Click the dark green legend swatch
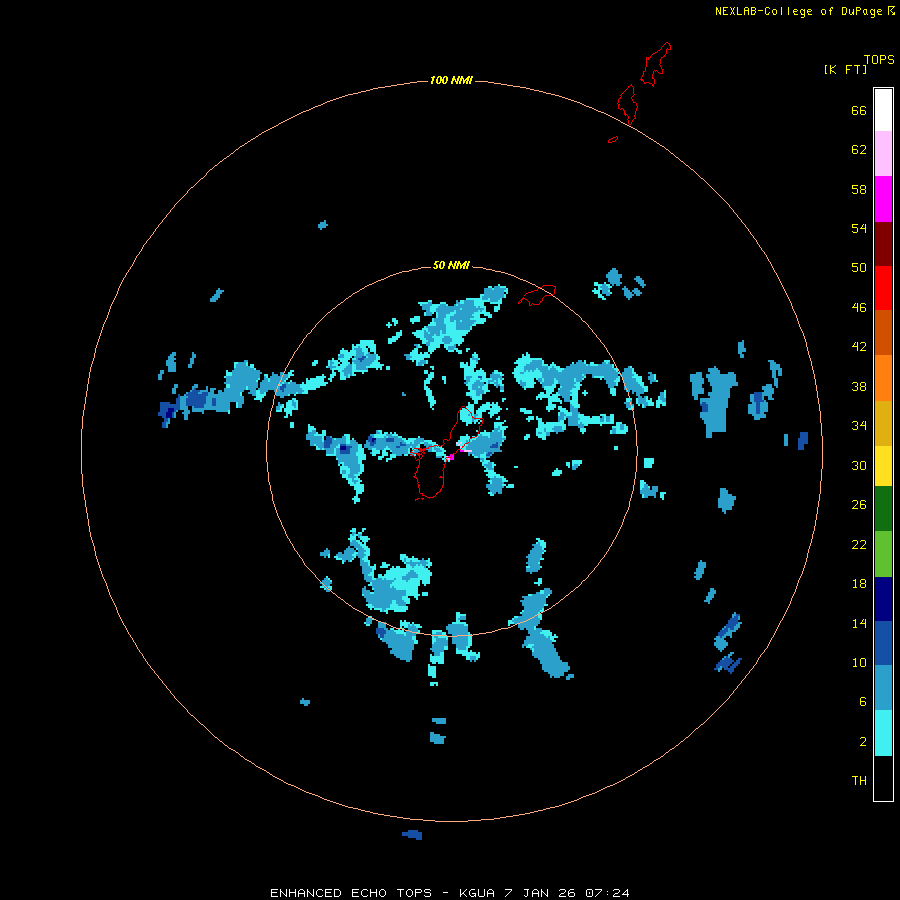Viewport: 900px width, 900px height. [x=883, y=509]
